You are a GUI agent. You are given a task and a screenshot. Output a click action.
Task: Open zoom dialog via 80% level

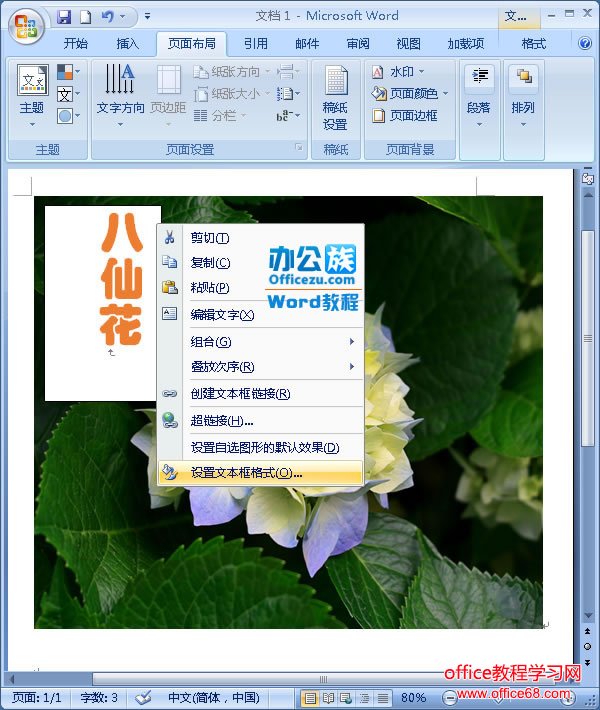[x=413, y=697]
